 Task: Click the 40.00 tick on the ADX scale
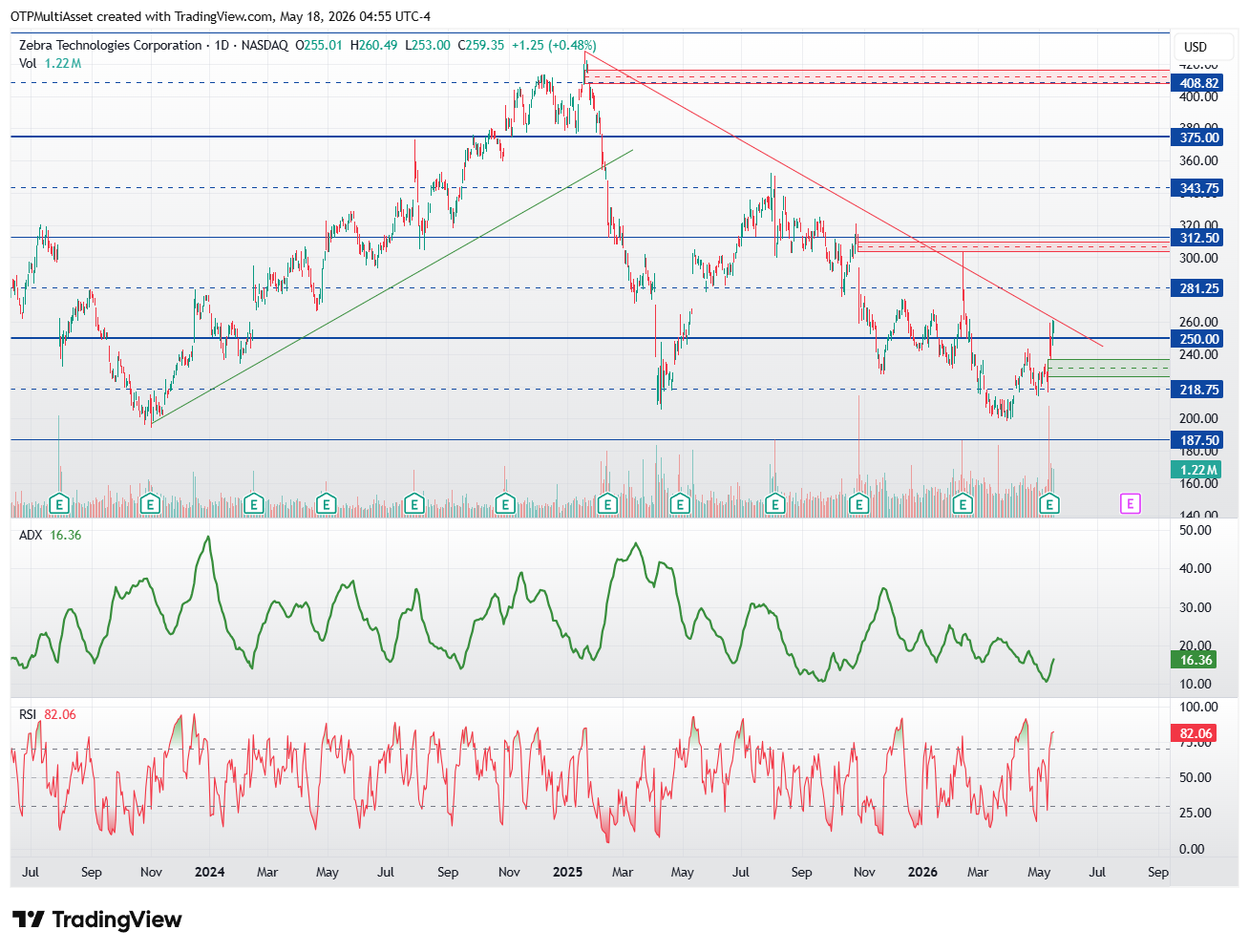(x=1196, y=568)
